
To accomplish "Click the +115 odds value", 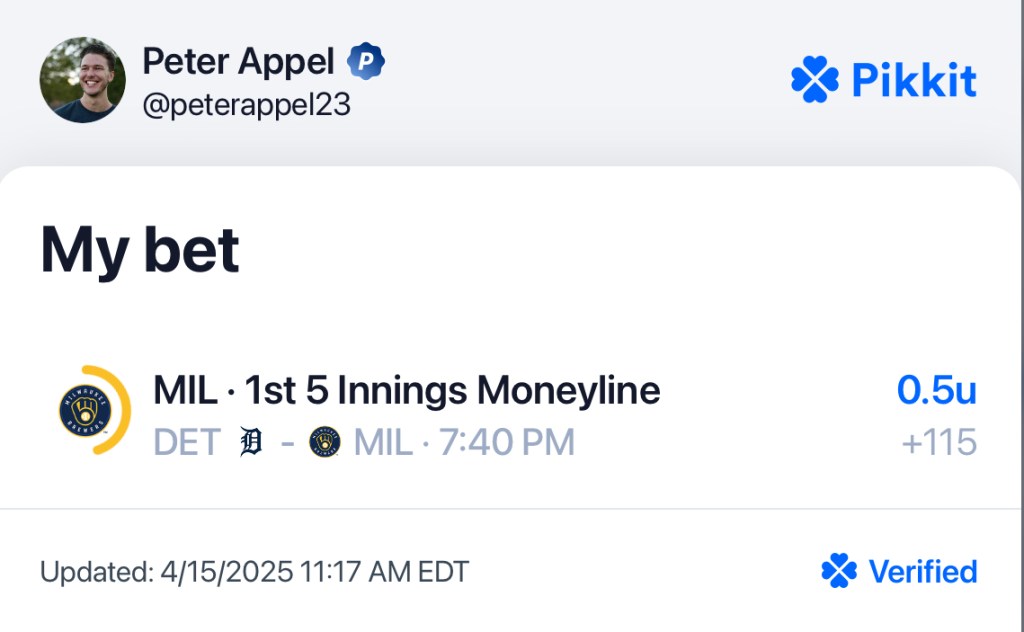I will (939, 442).
